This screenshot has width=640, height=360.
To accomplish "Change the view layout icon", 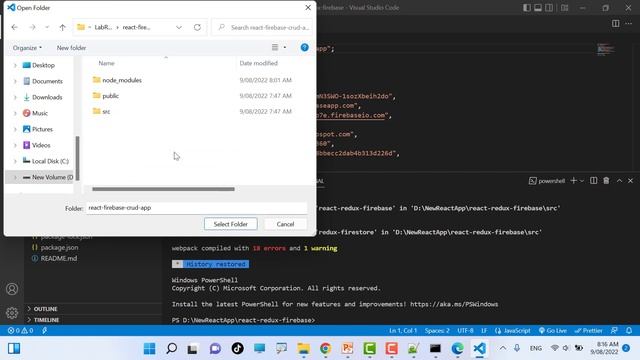I will [275, 47].
